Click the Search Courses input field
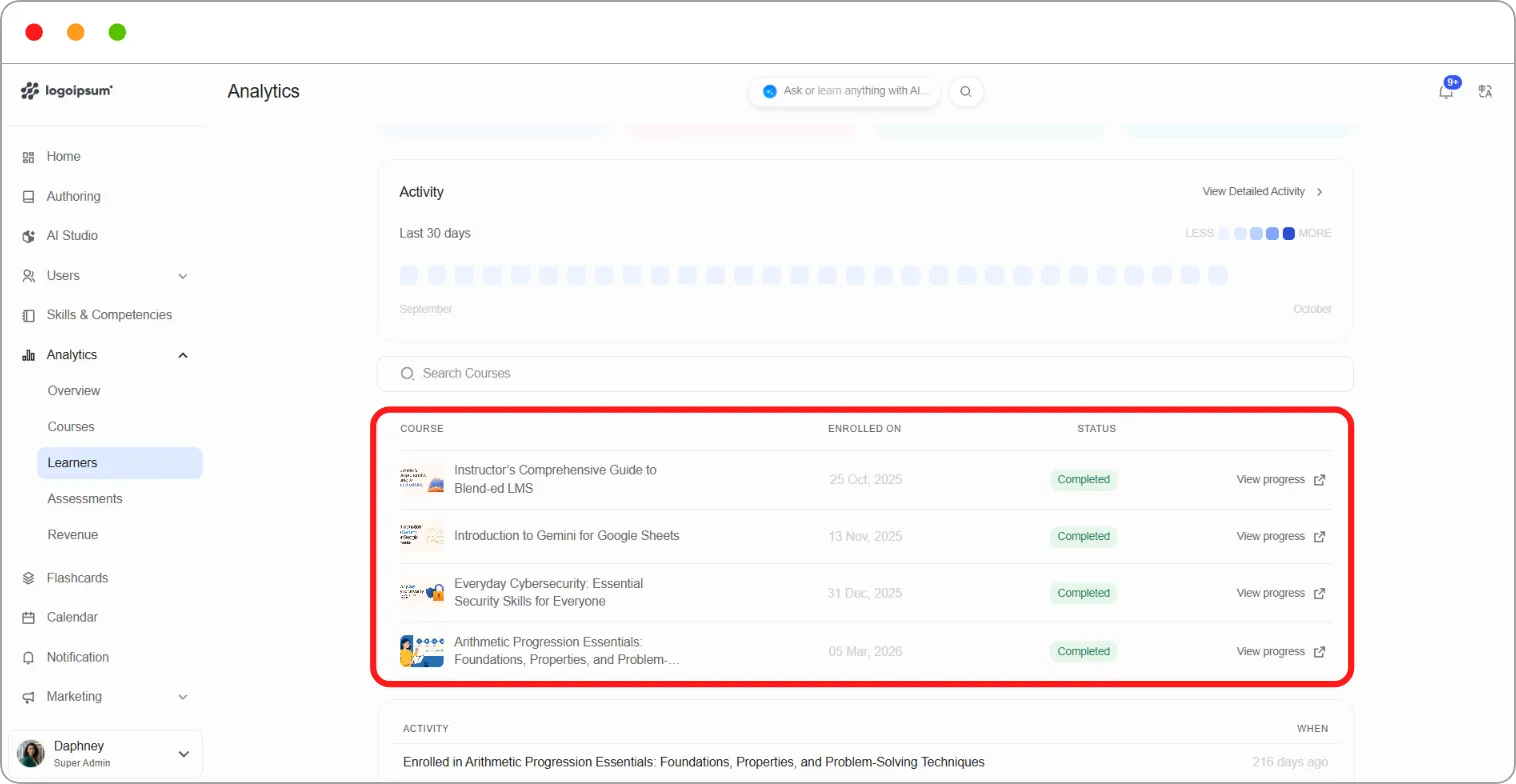The height and width of the screenshot is (784, 1516). tap(865, 373)
